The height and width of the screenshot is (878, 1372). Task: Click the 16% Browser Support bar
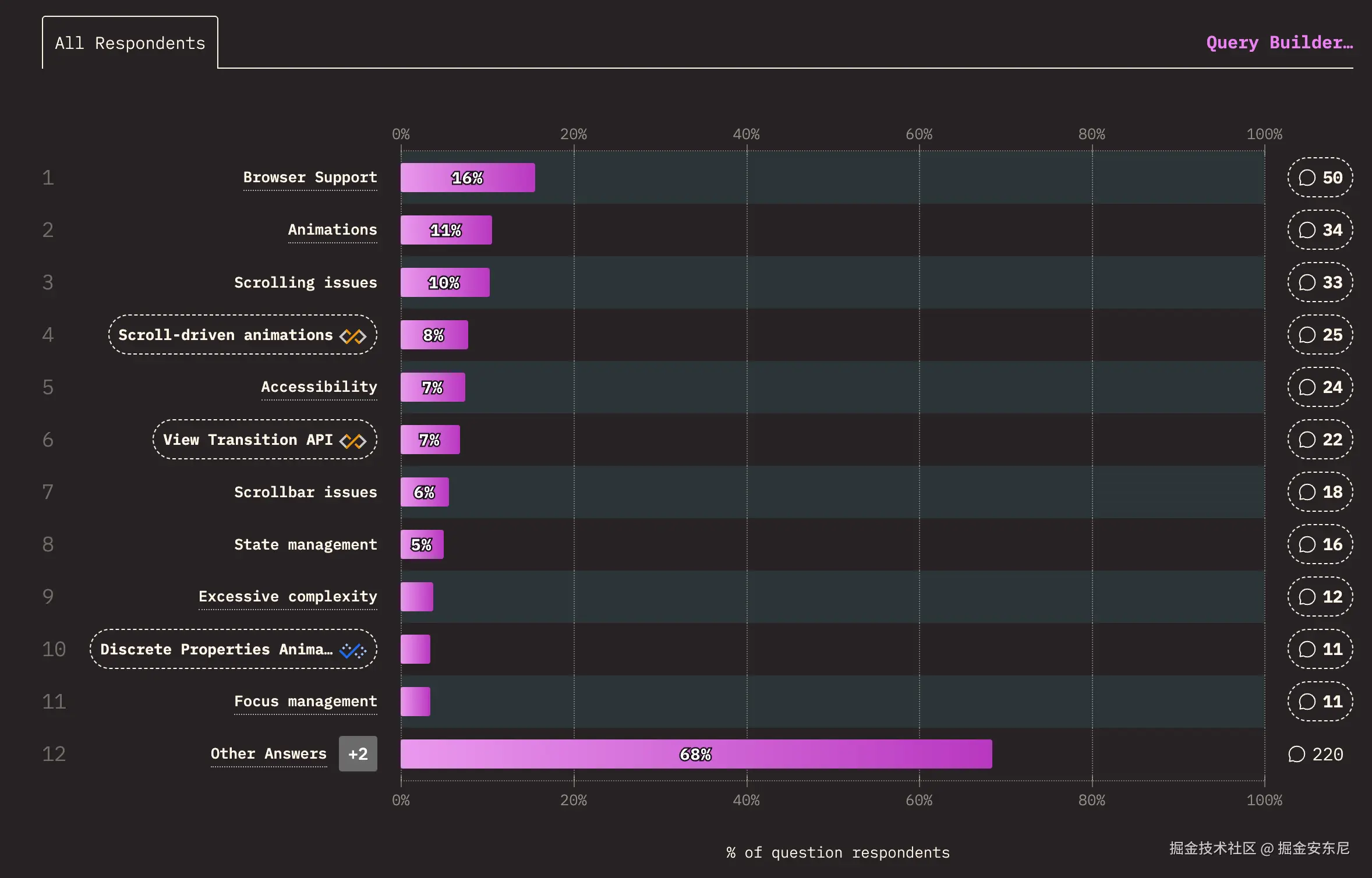pos(467,178)
